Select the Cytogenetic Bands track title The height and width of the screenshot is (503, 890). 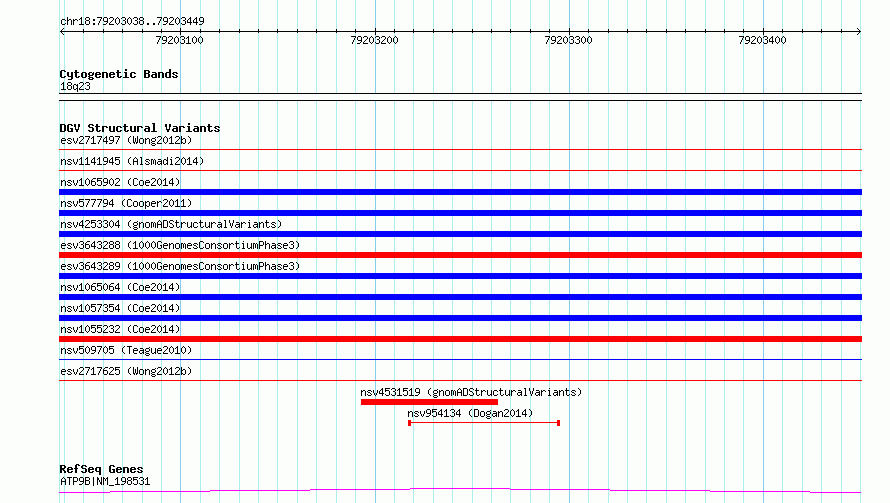click(119, 74)
